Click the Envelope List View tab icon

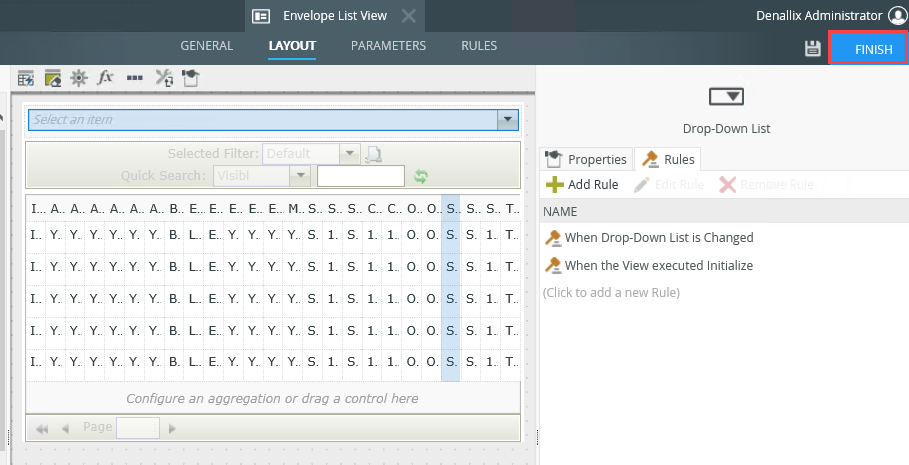(x=261, y=16)
